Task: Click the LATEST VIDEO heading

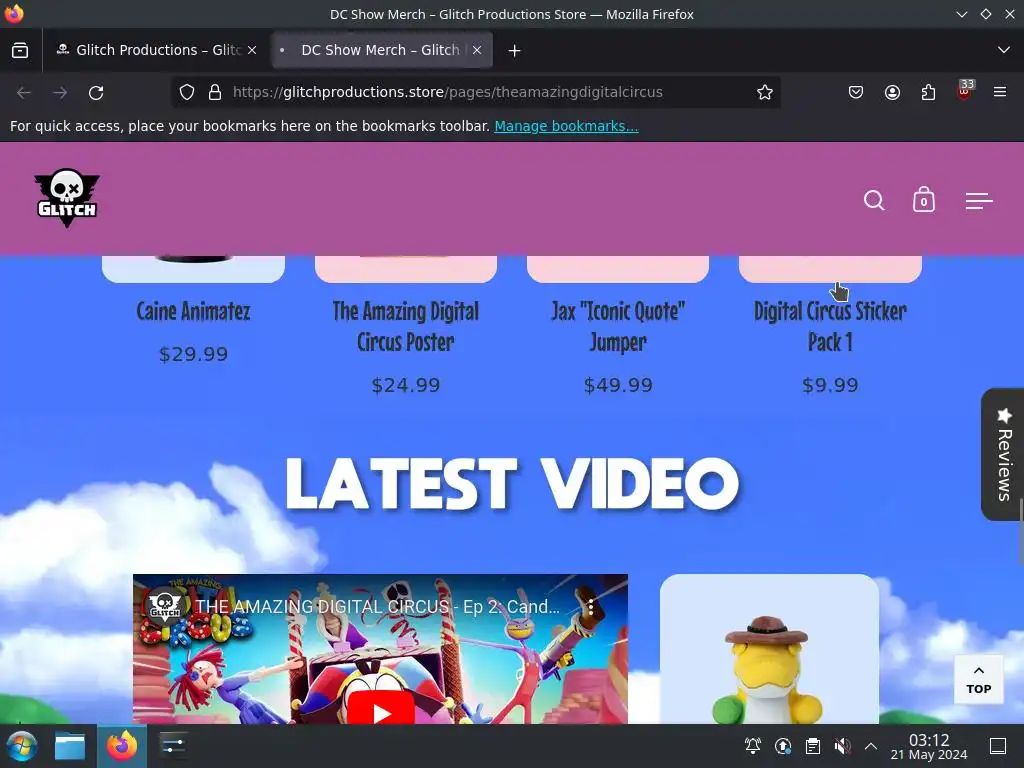Action: pos(512,484)
